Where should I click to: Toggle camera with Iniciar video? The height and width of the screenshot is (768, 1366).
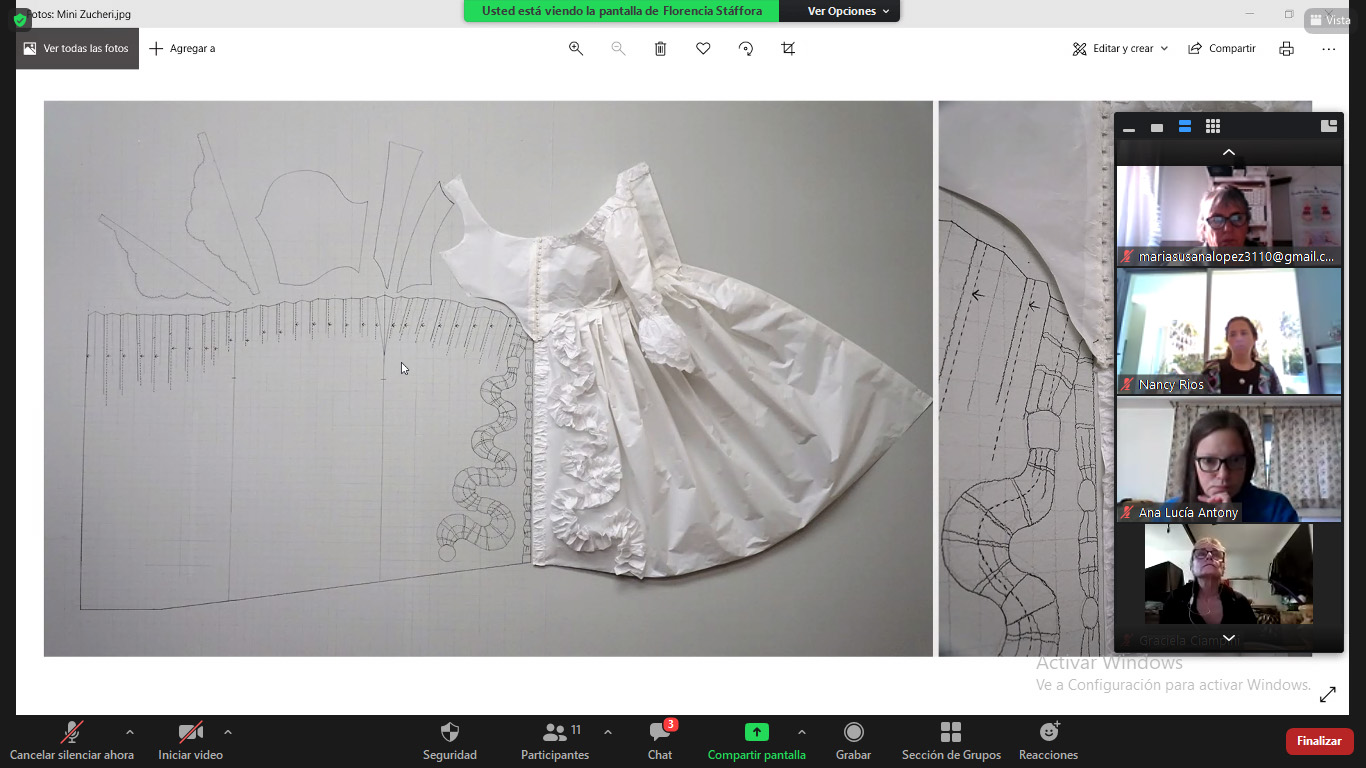click(190, 740)
